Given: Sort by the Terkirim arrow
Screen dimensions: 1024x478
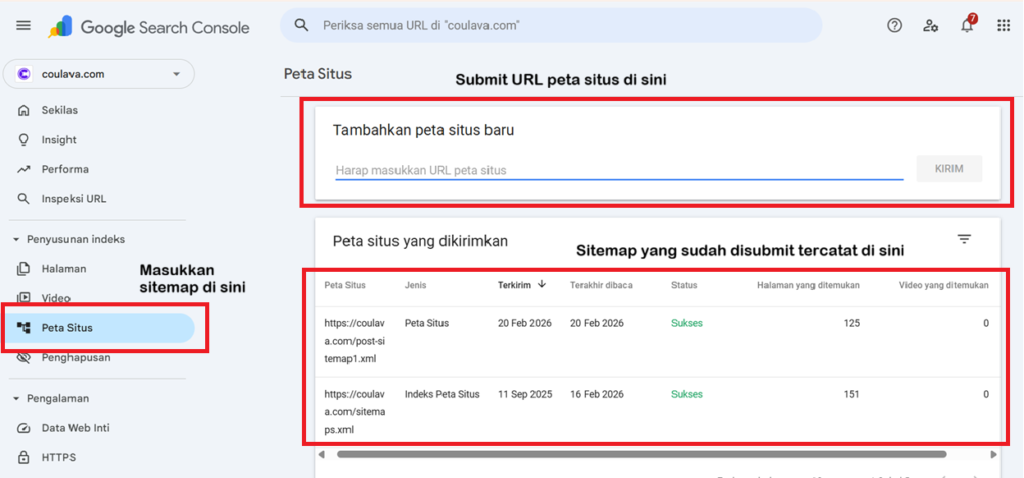Looking at the screenshot, I should 542,284.
